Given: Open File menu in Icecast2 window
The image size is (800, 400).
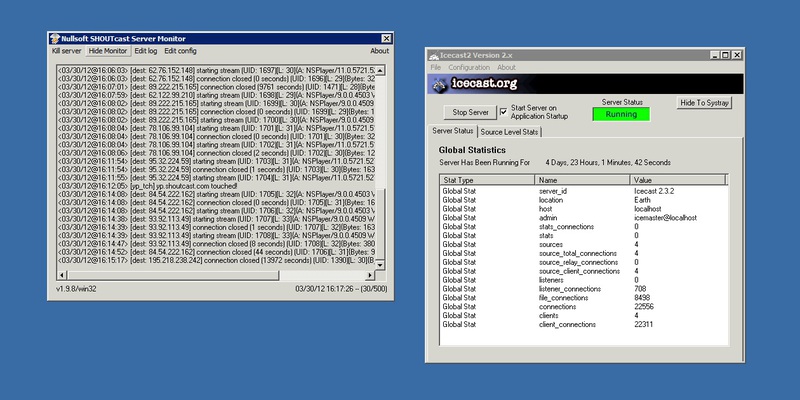Looking at the screenshot, I should pyautogui.click(x=435, y=67).
